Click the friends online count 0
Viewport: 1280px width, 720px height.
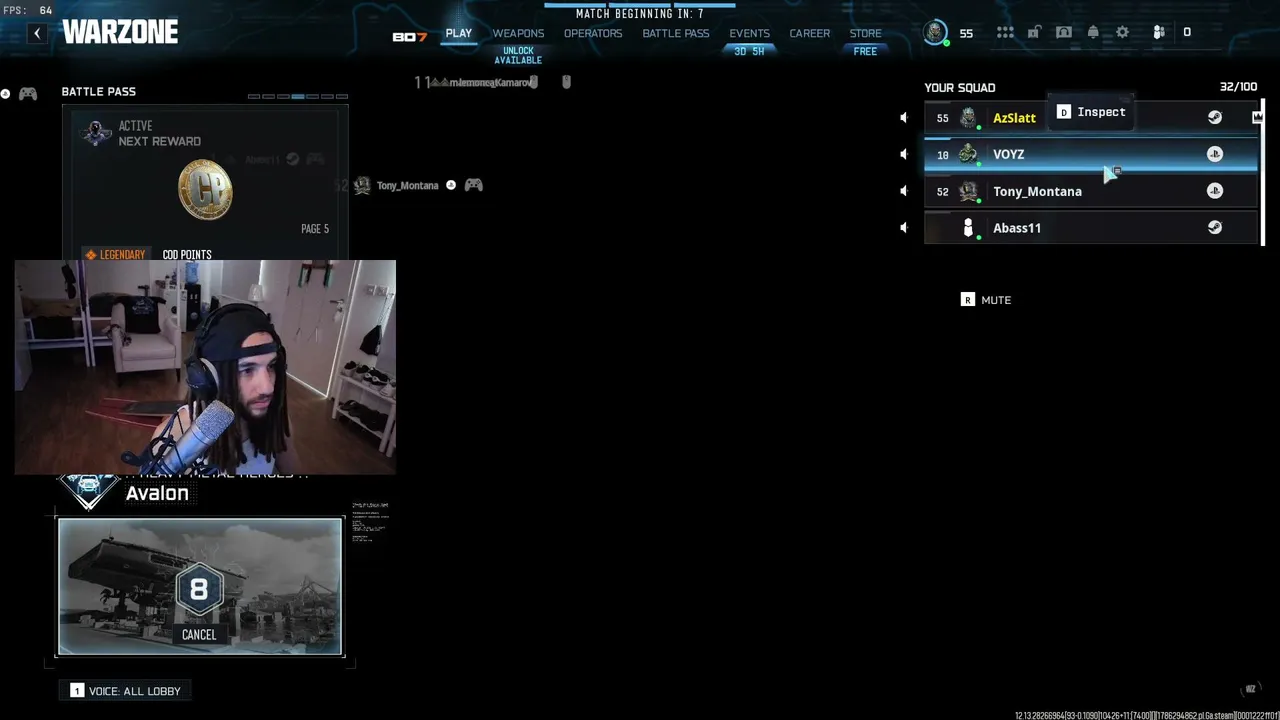click(x=1187, y=33)
